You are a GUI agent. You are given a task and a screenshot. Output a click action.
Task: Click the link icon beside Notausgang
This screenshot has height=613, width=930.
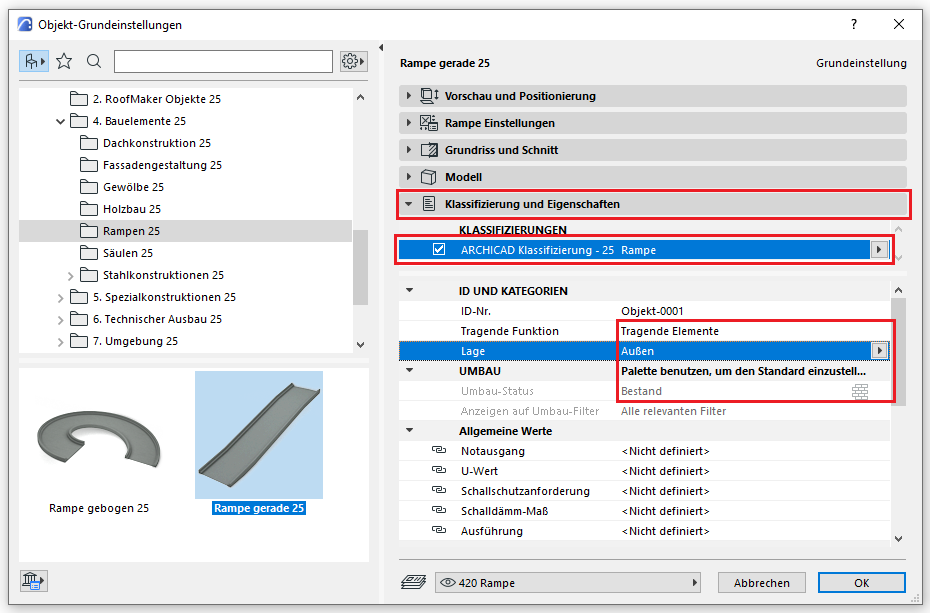tap(438, 451)
